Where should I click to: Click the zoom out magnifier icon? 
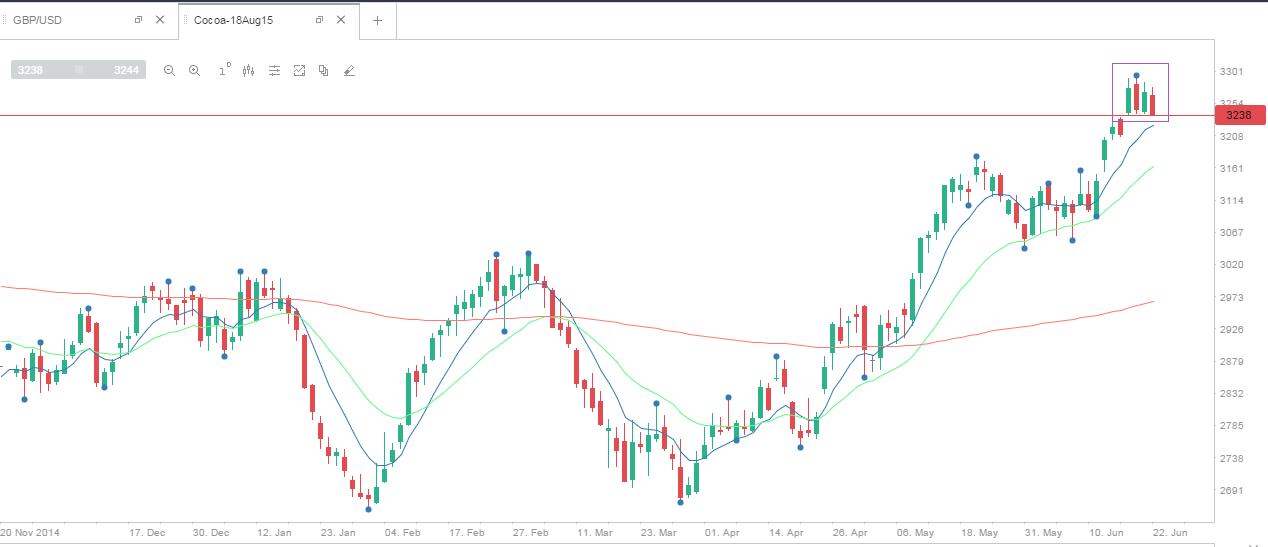click(169, 70)
